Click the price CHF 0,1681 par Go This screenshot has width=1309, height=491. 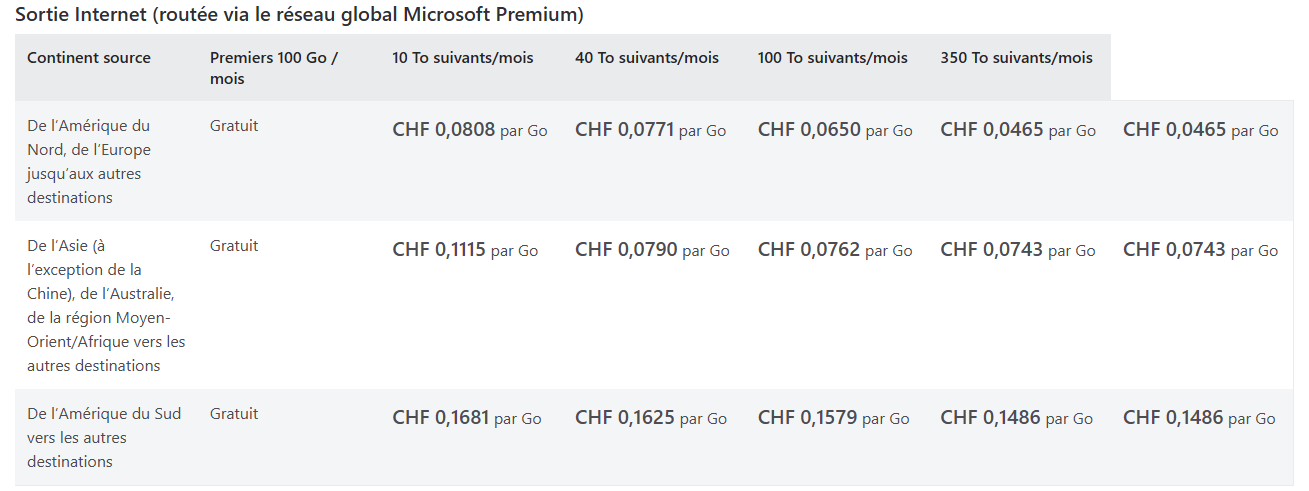(467, 418)
